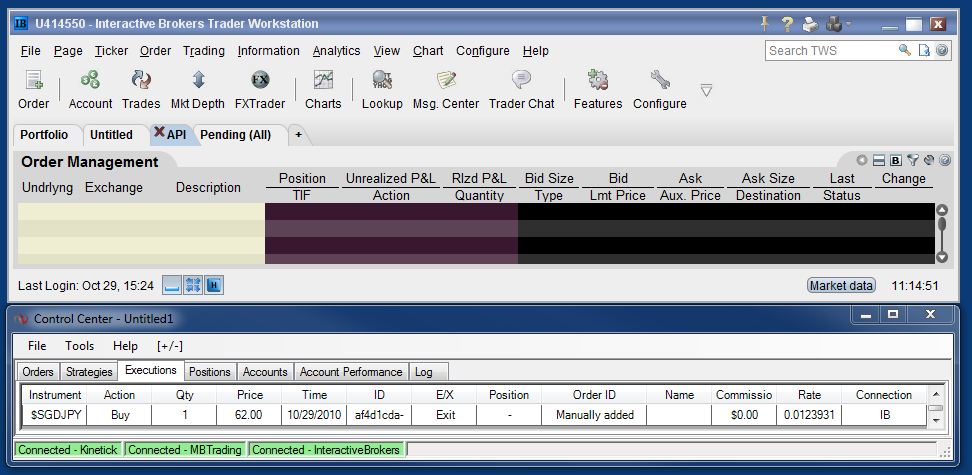This screenshot has width=972, height=475.
Task: Click the B icon in Order Management header
Action: coord(895,161)
